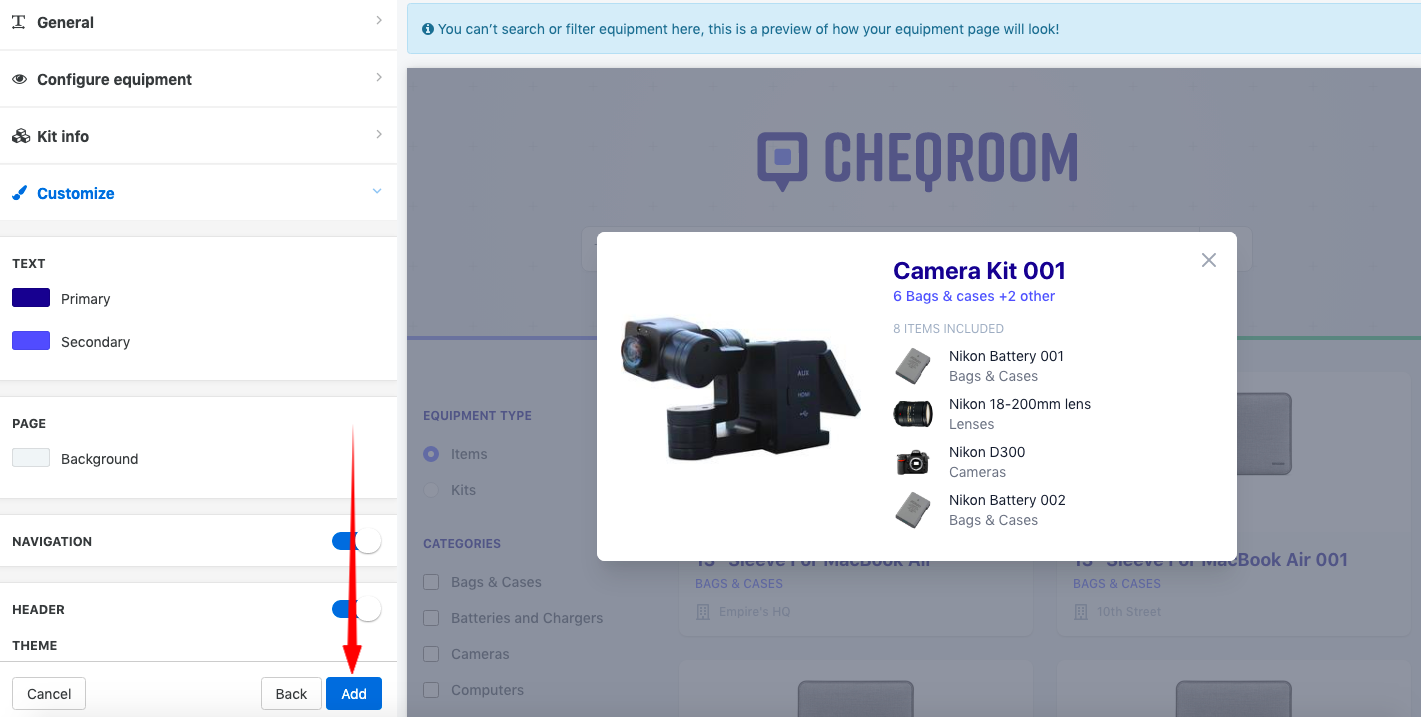Click the Nikon D300 camera thumbnail

point(913,462)
